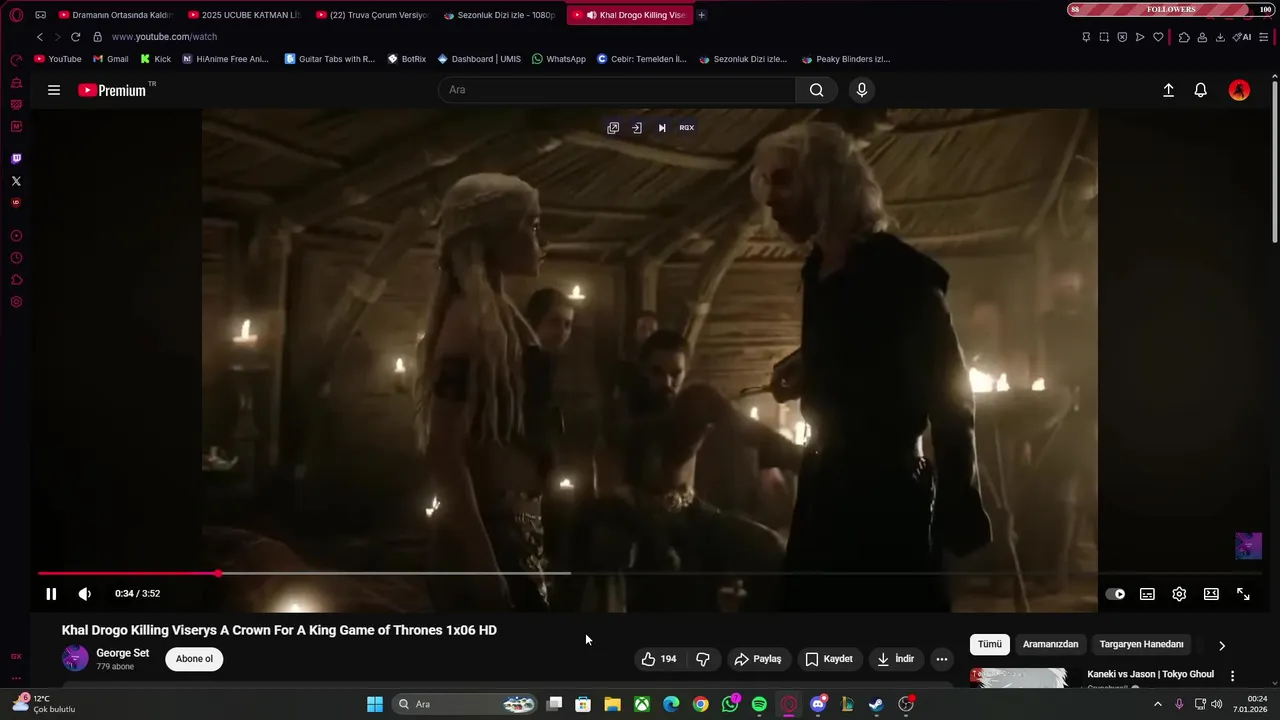Open Opera Easy Setup menu lines
The height and width of the screenshot is (720, 1280).
click(1264, 37)
